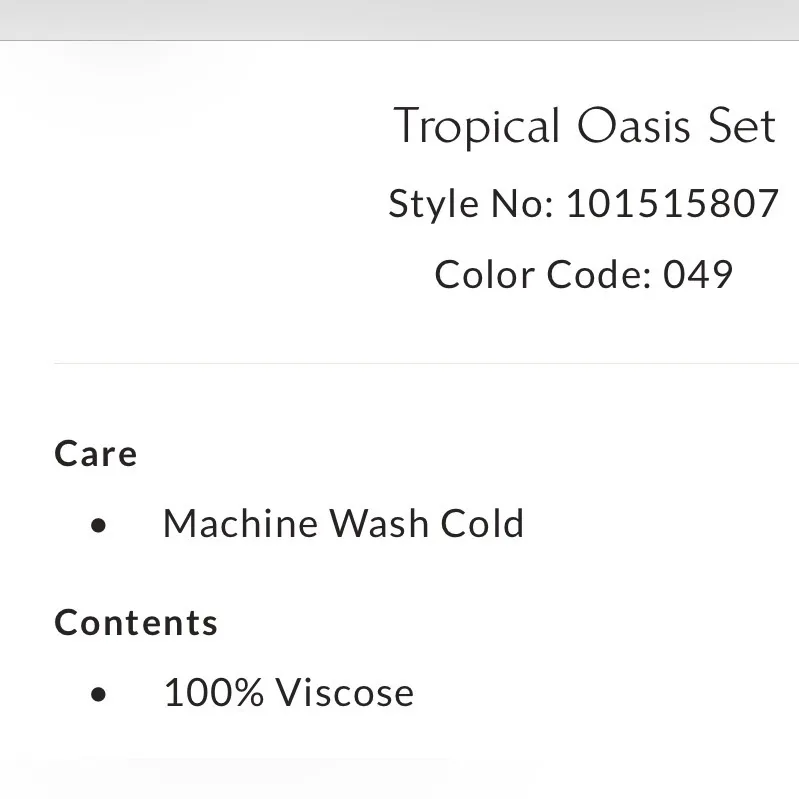Click the bullet beside Machine Wash Cold

tap(98, 525)
